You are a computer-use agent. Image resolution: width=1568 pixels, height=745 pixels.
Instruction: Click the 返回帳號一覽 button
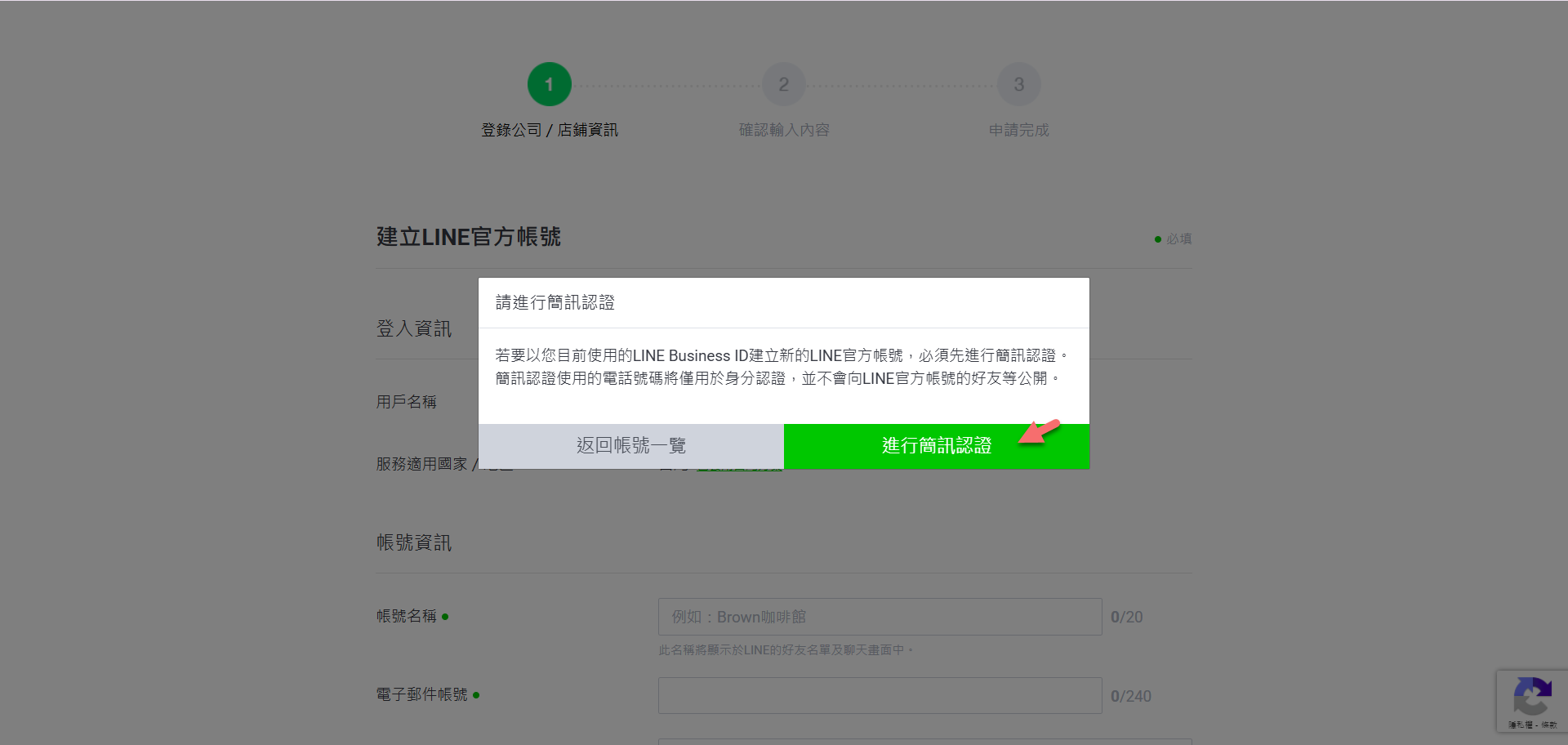[631, 446]
